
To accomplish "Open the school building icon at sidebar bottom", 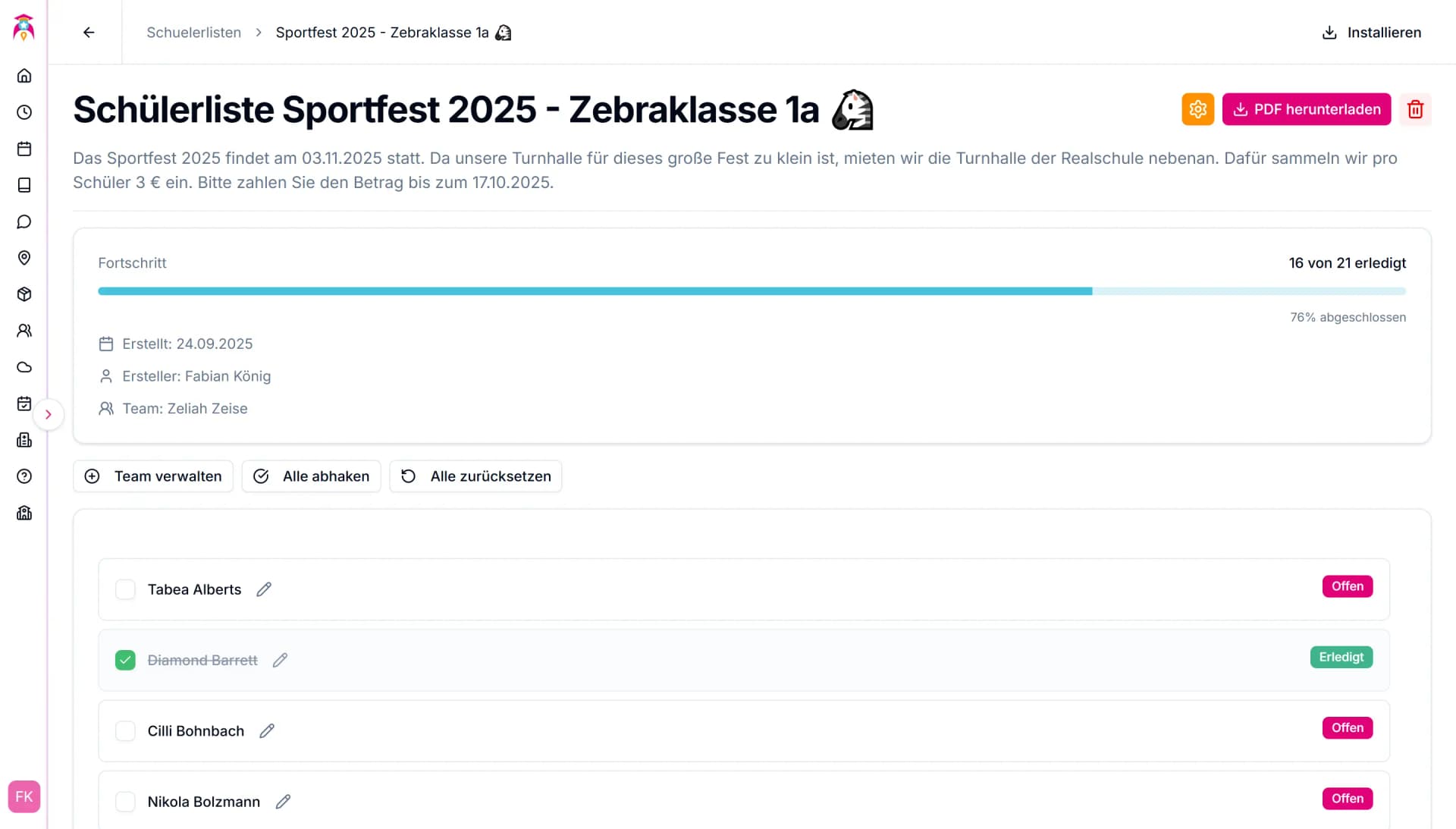I will coord(24,513).
